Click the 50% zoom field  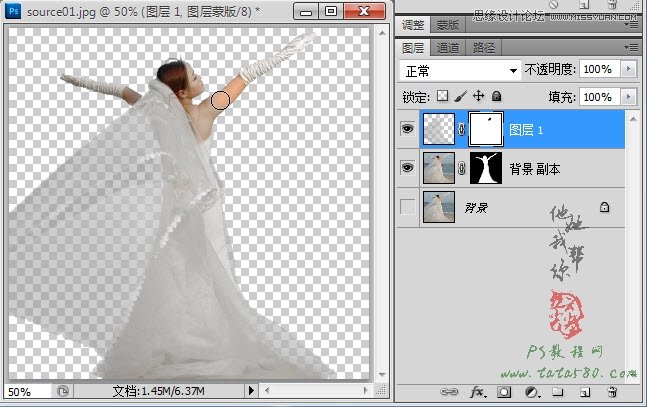(x=28, y=391)
